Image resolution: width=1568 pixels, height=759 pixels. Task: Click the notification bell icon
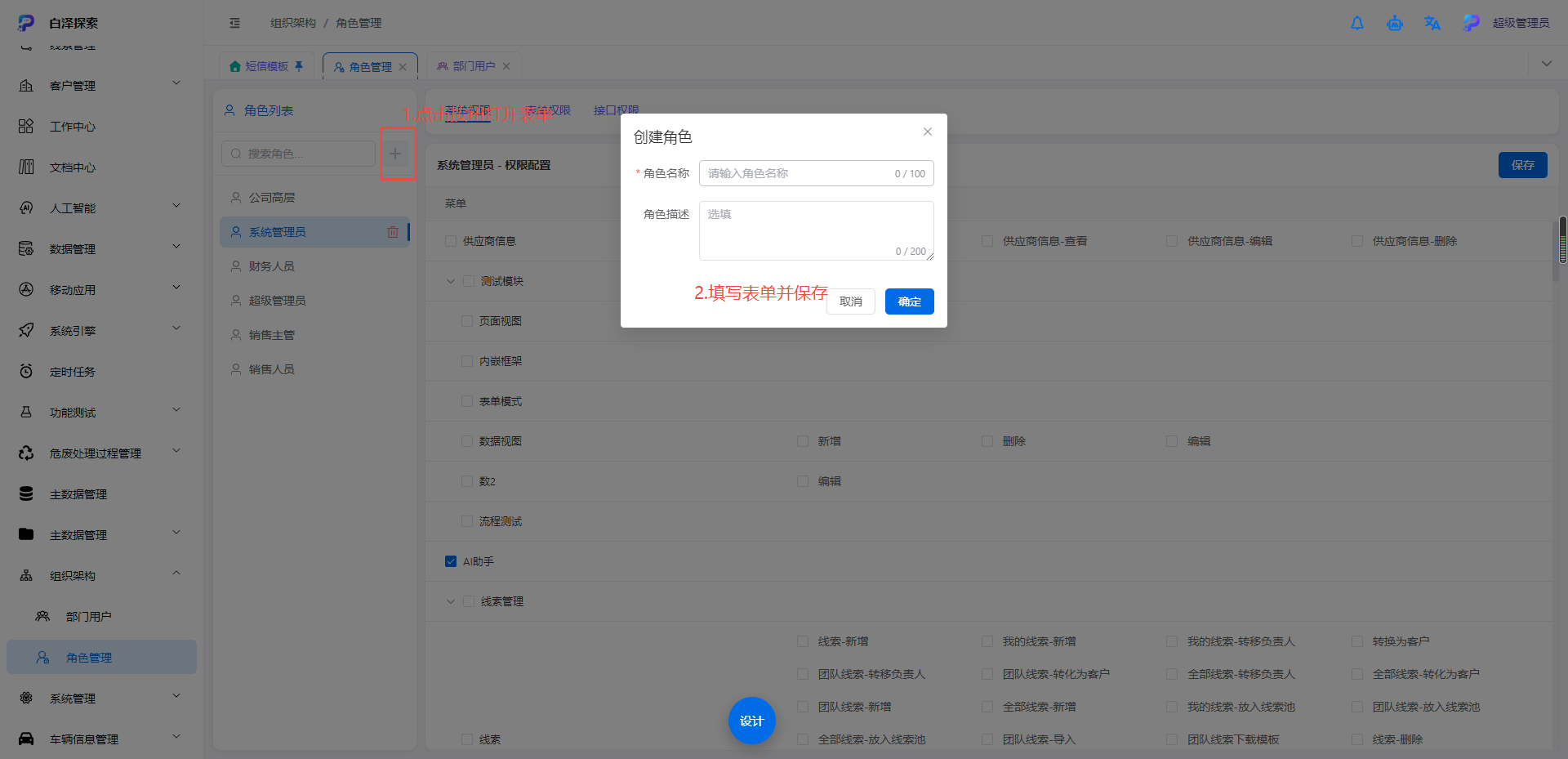tap(1356, 23)
